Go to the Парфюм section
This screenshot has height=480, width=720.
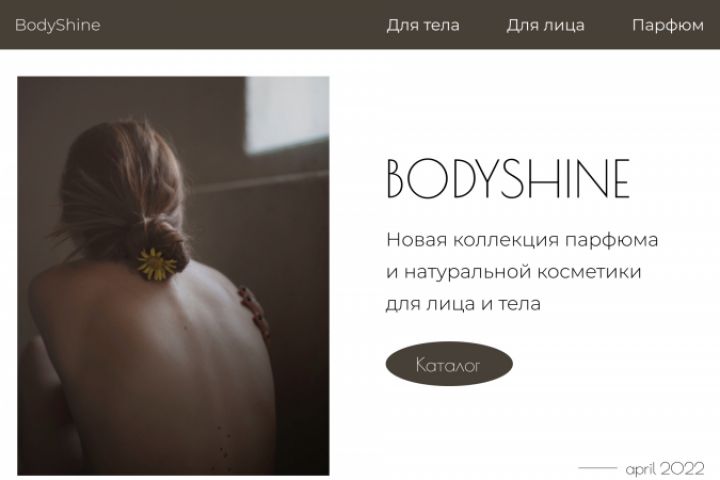pos(667,25)
